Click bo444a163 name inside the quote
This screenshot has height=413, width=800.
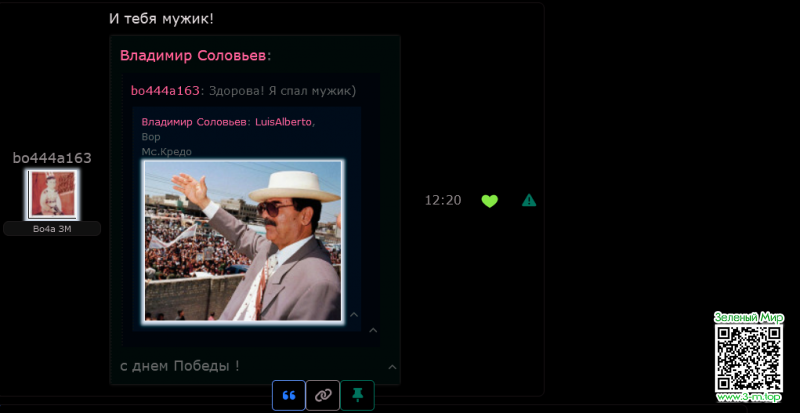[x=165, y=91]
